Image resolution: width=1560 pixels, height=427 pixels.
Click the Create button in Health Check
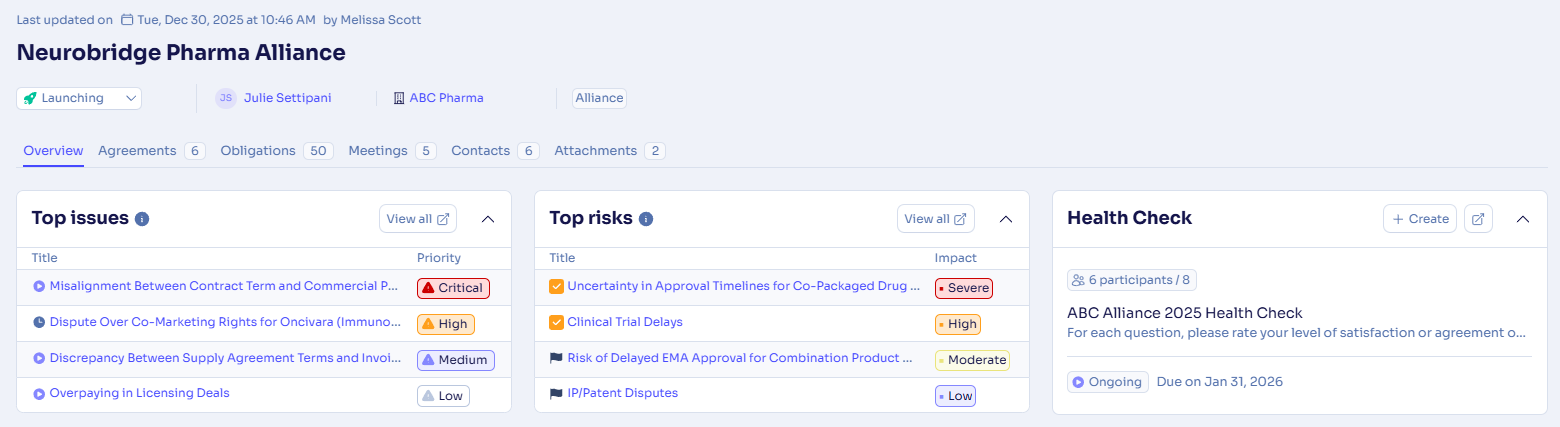click(1419, 219)
